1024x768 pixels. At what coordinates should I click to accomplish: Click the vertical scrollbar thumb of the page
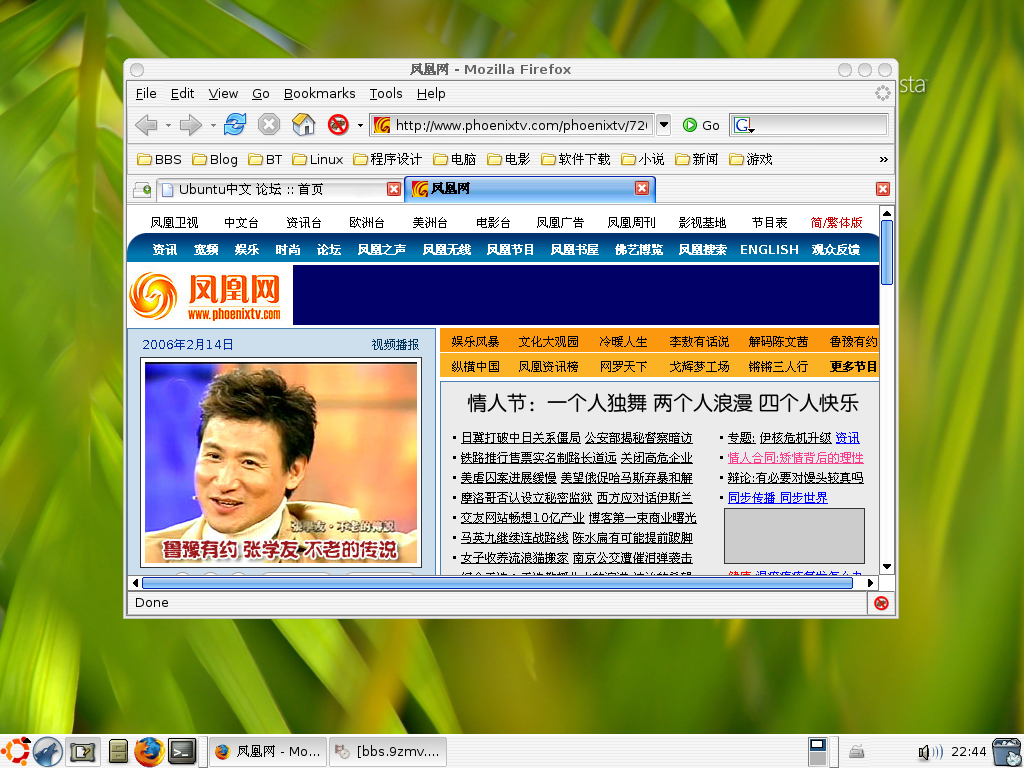[886, 252]
